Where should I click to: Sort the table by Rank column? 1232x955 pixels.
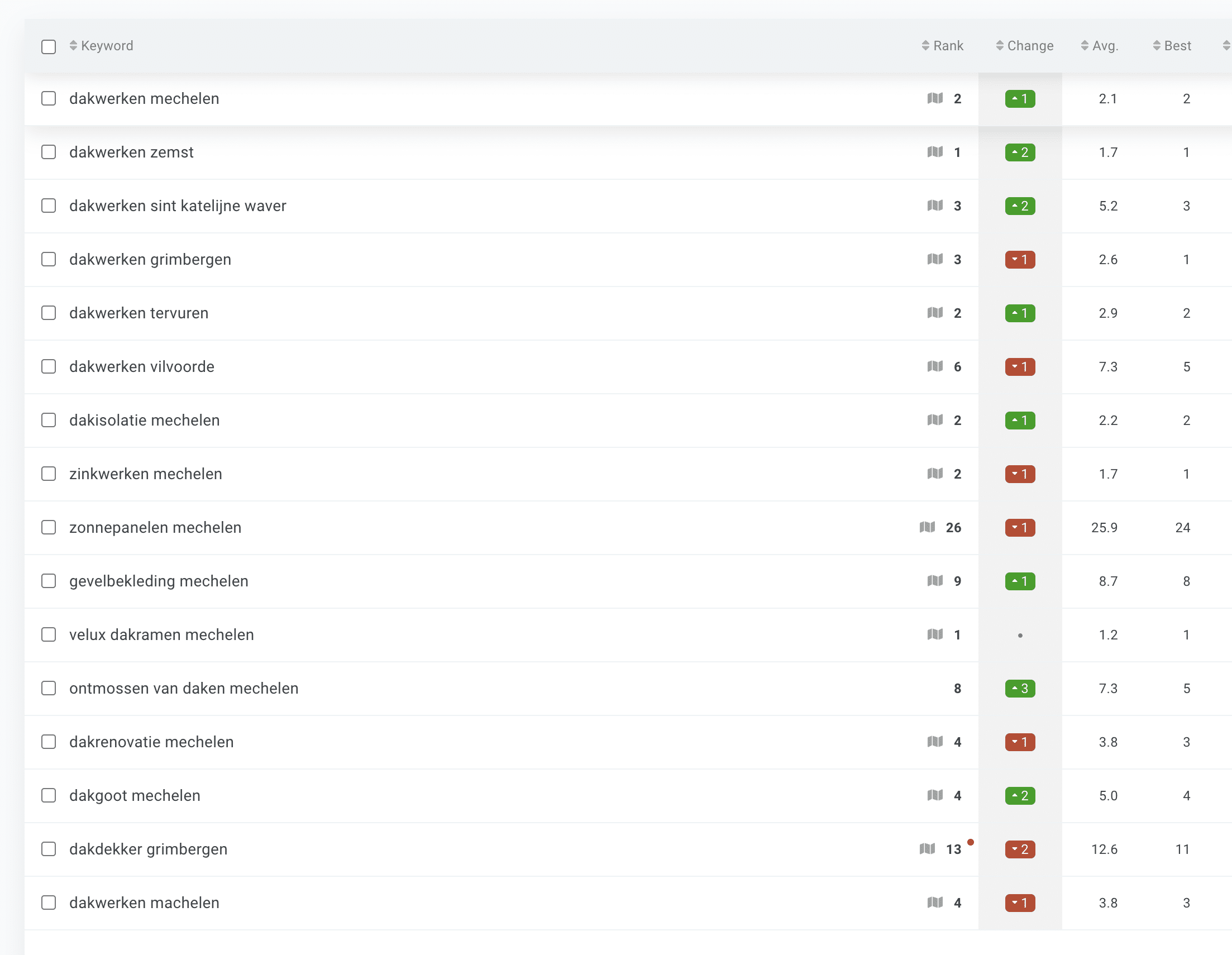(942, 46)
